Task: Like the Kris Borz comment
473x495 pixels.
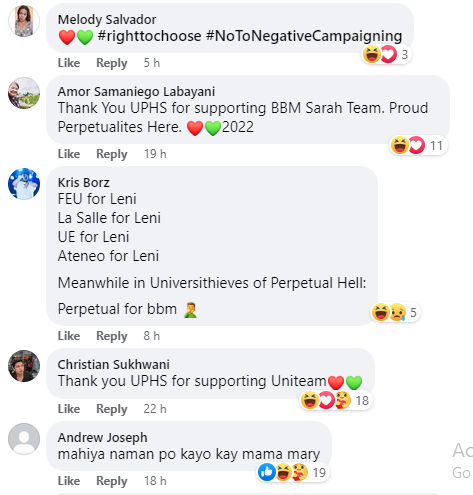Action: click(69, 336)
